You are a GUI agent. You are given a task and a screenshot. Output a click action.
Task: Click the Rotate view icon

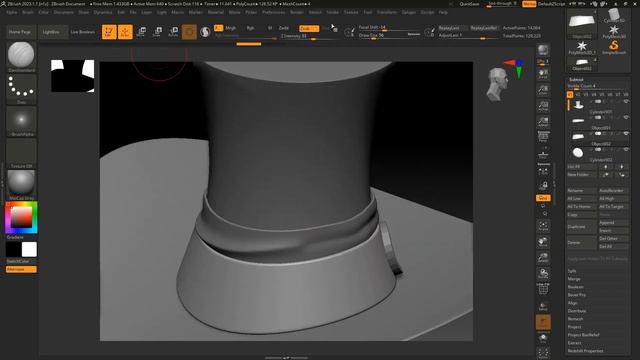point(543,273)
